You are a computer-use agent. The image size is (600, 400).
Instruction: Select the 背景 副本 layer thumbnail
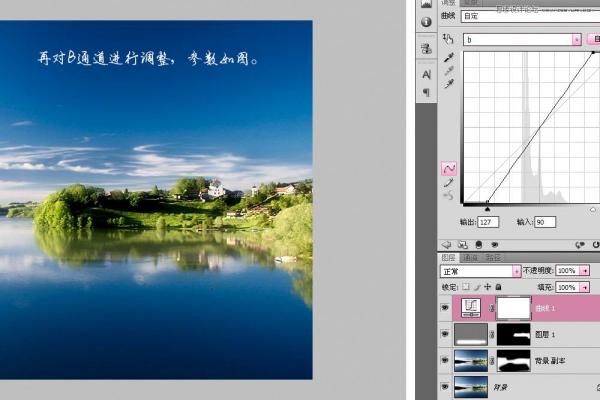pyautogui.click(x=471, y=361)
